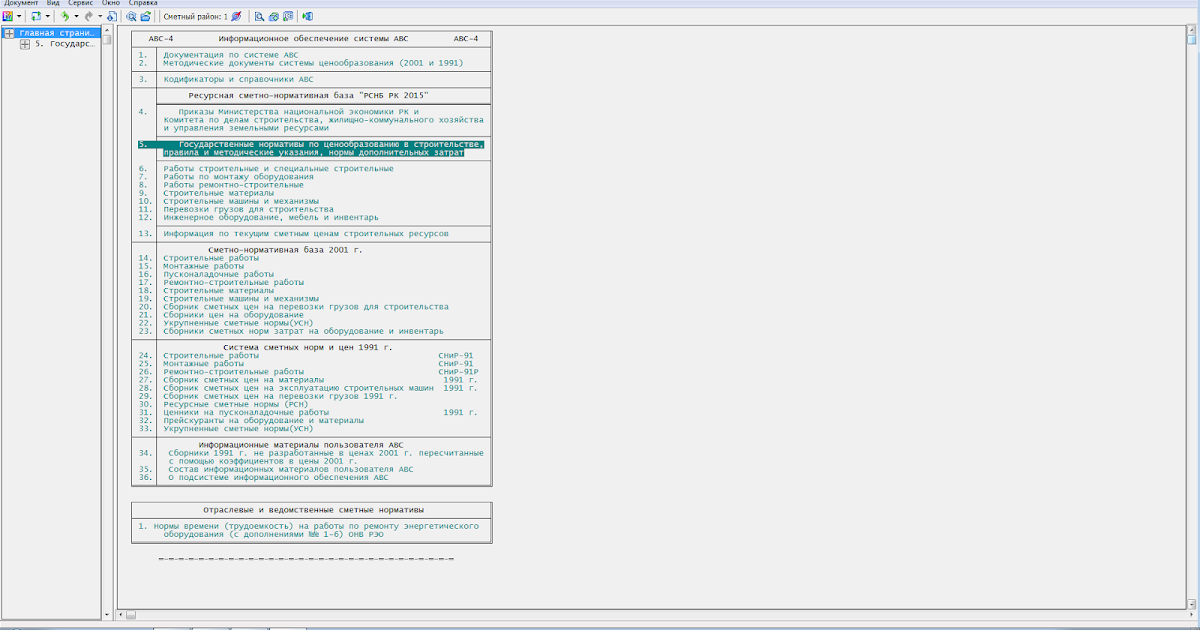Select the Главная страни... tree item
The image size is (1200, 630).
coord(57,33)
